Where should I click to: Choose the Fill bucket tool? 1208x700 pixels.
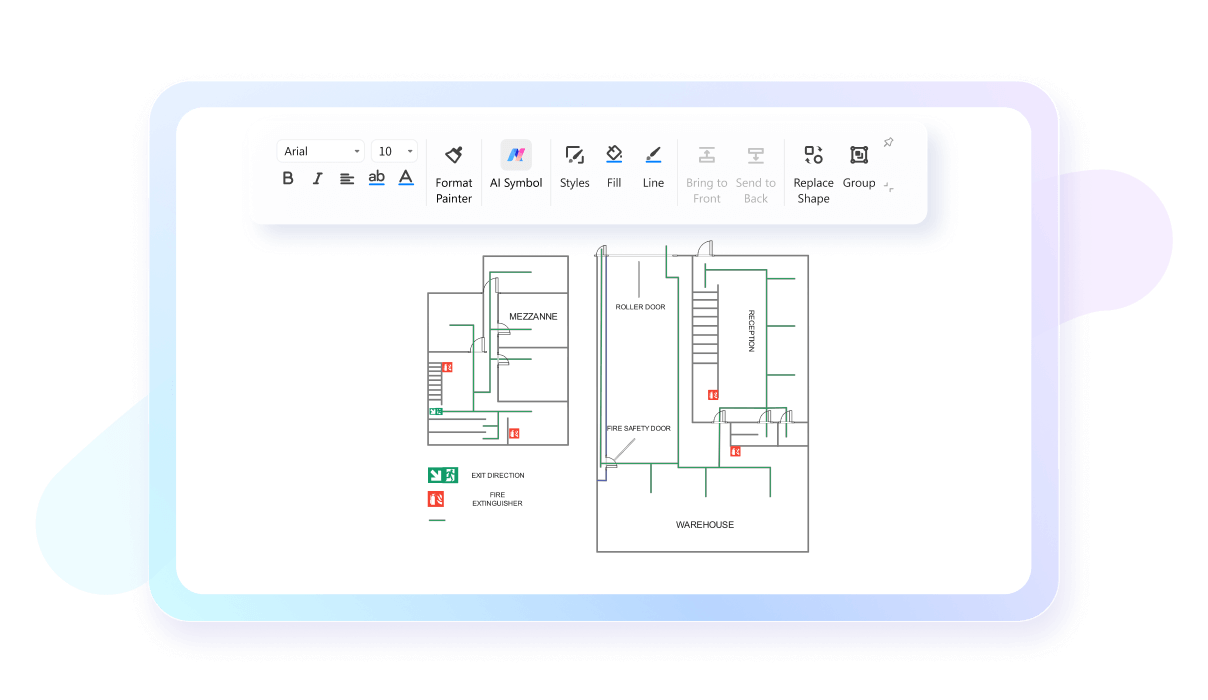614,166
